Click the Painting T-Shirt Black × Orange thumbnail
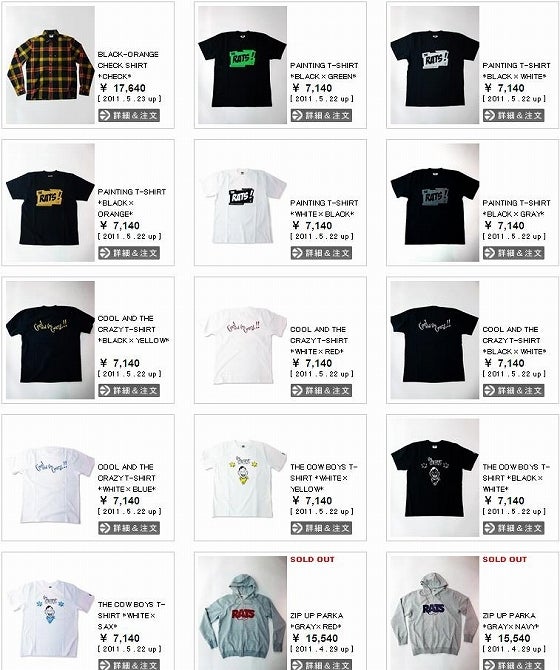The width and height of the screenshot is (560, 670). click(x=50, y=203)
